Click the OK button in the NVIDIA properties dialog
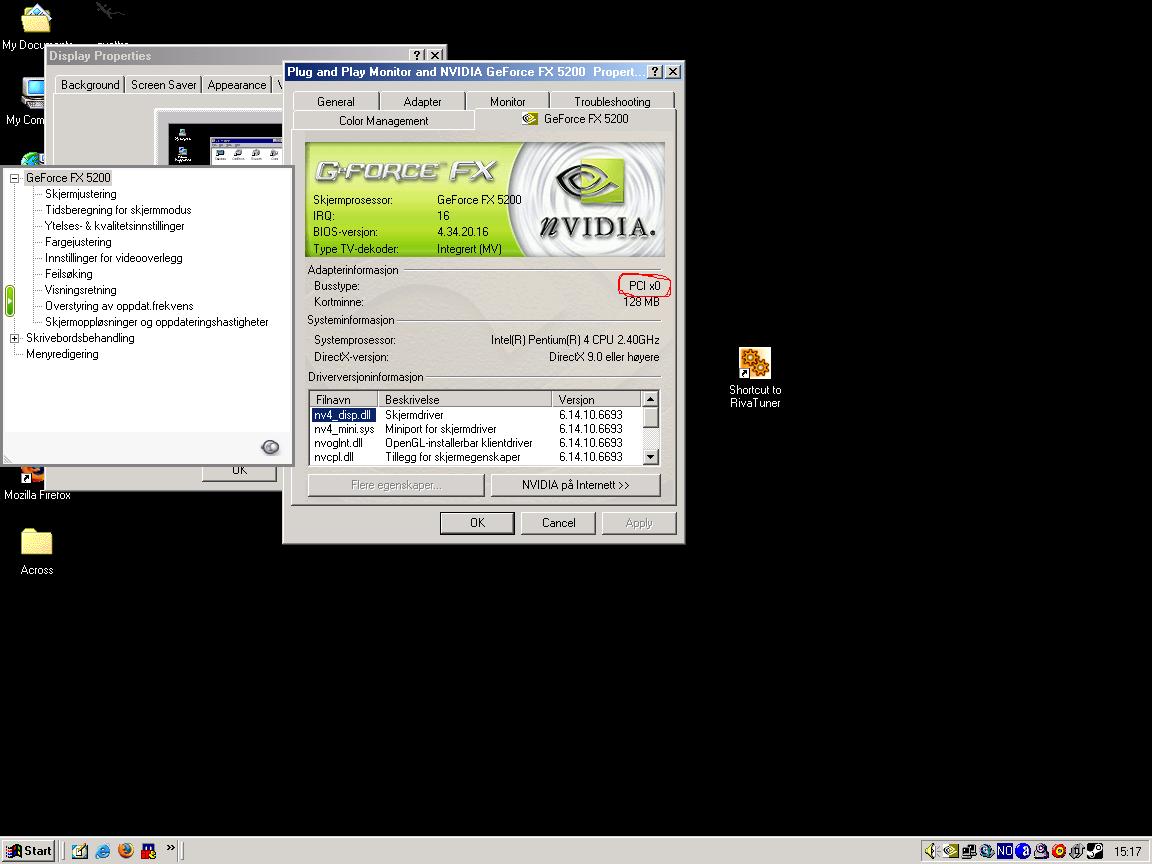The height and width of the screenshot is (864, 1152). tap(477, 522)
